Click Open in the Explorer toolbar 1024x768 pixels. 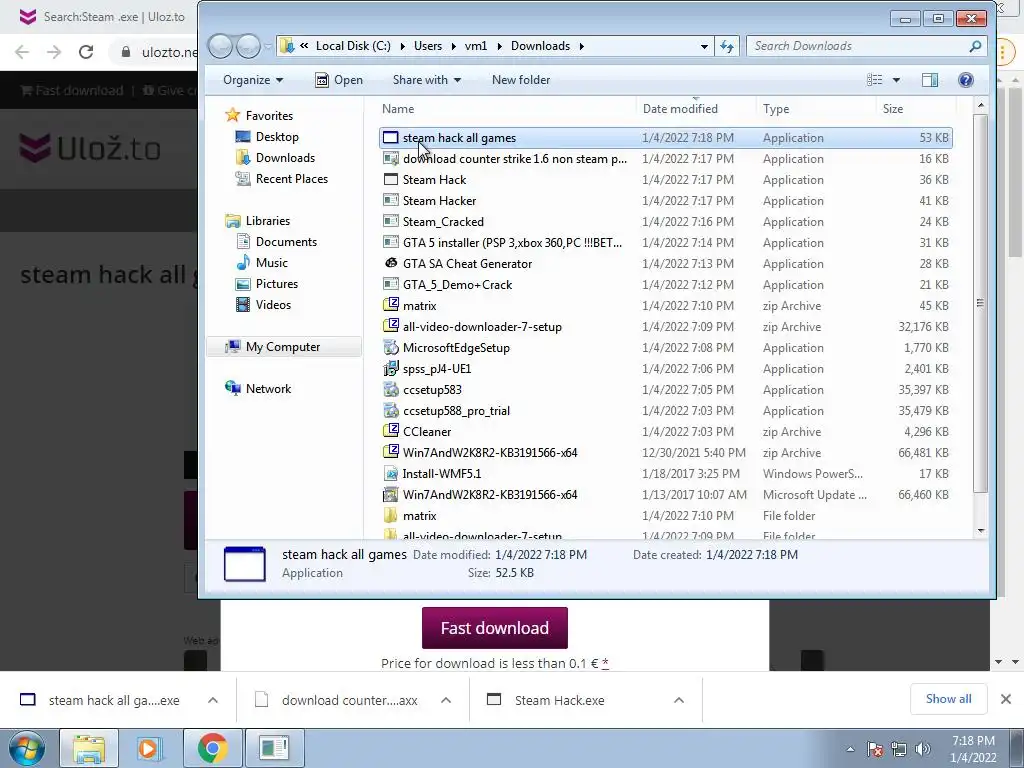(339, 80)
